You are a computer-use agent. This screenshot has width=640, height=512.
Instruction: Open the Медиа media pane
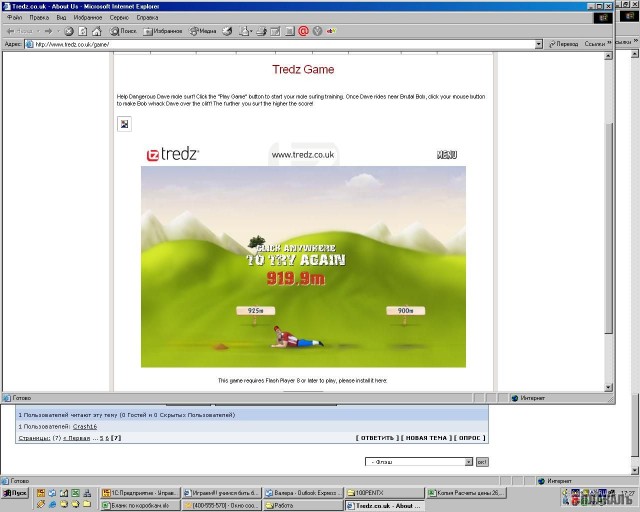[x=202, y=31]
